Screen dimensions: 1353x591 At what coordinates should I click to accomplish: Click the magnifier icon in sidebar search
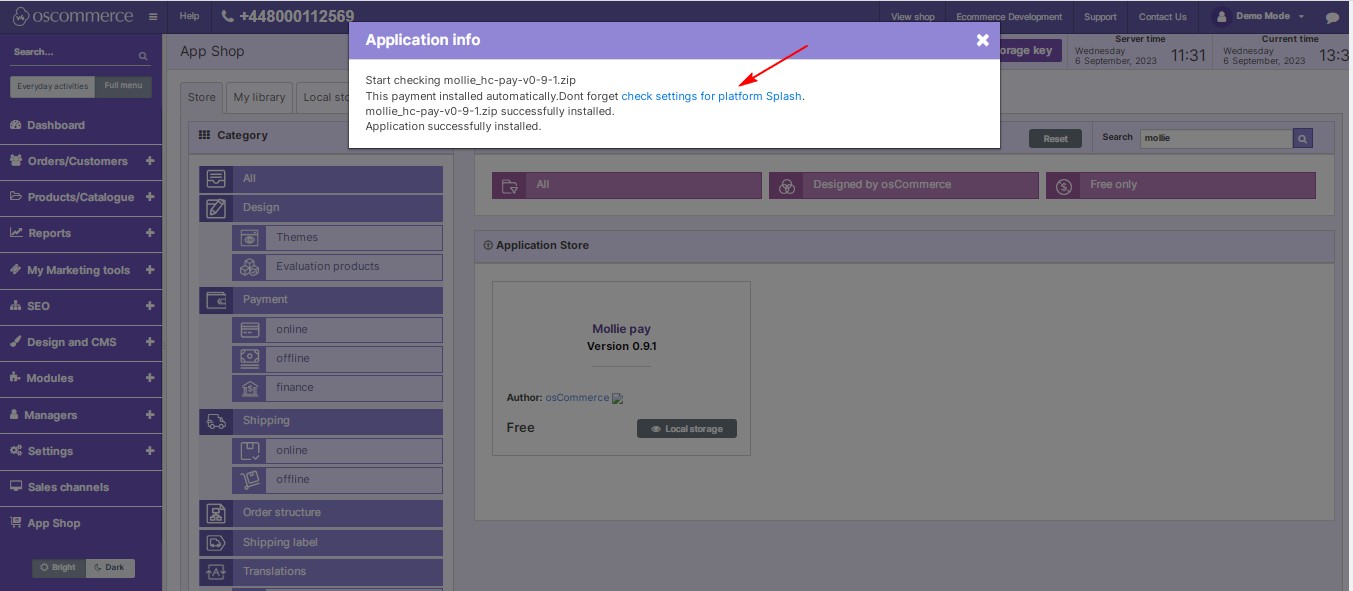pos(143,56)
